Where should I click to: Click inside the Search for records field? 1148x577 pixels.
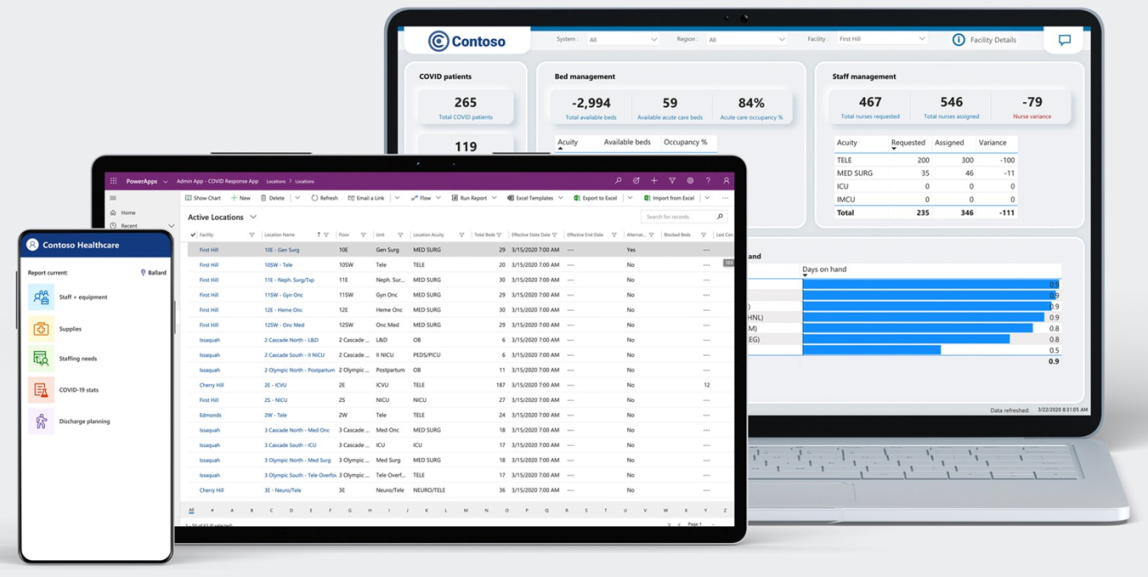[x=668, y=216]
